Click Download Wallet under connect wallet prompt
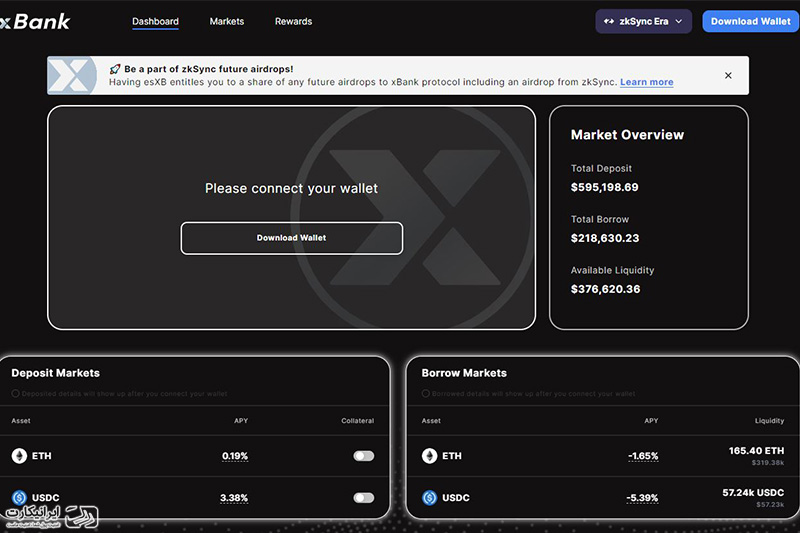Screen dimensions: 800x533 291,238
